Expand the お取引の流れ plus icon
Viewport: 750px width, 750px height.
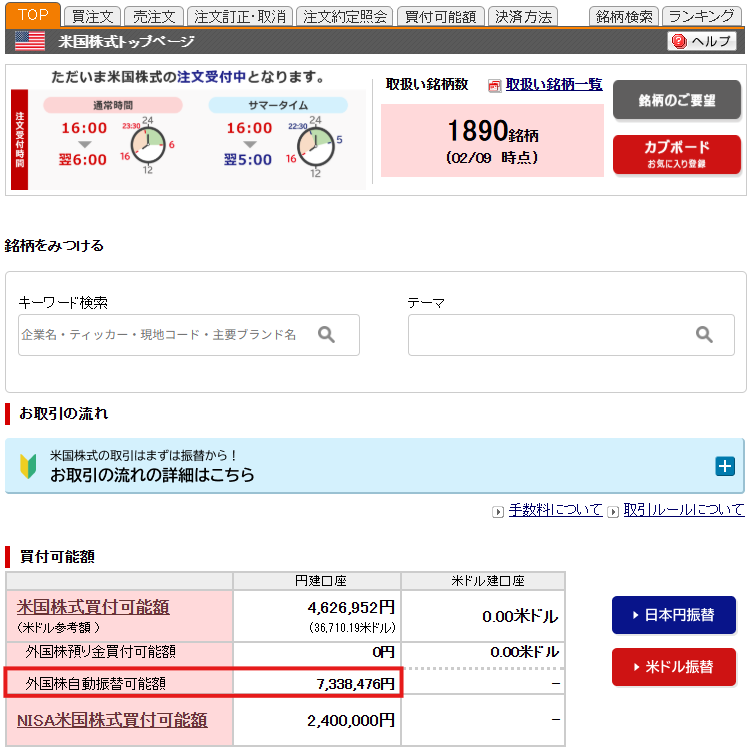point(725,466)
